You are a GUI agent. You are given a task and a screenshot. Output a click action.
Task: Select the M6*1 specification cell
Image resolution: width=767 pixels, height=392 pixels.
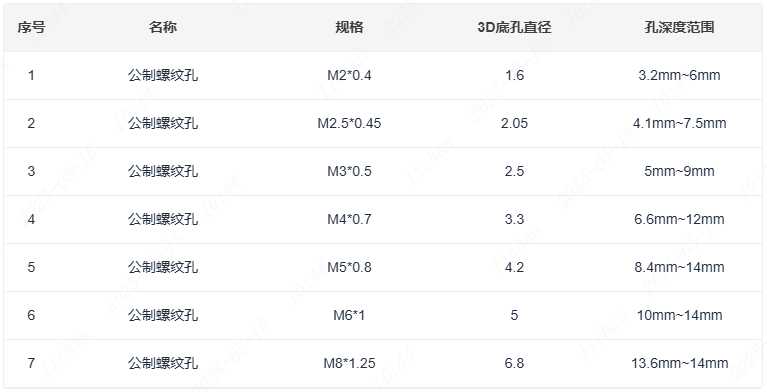[x=349, y=315]
